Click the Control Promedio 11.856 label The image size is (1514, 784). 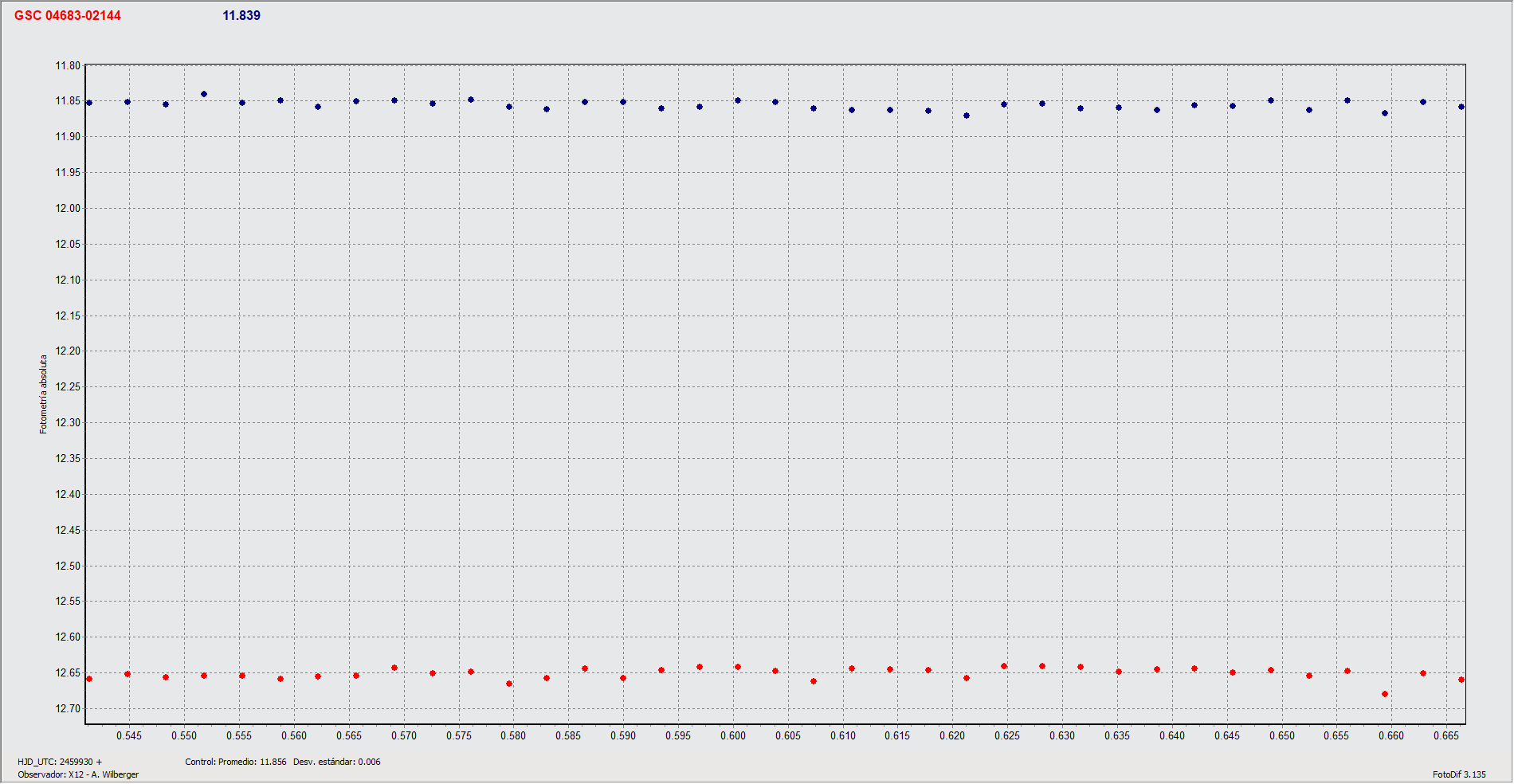tap(236, 762)
